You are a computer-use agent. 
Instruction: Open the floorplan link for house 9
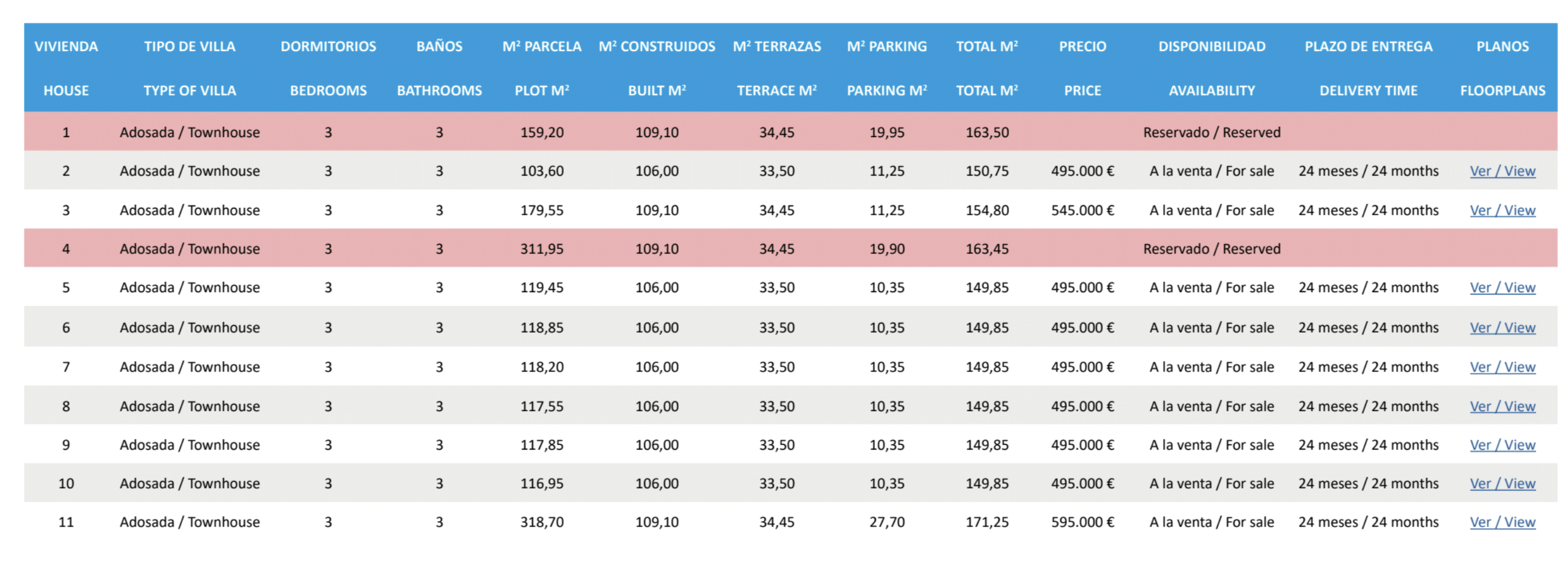click(x=1503, y=445)
